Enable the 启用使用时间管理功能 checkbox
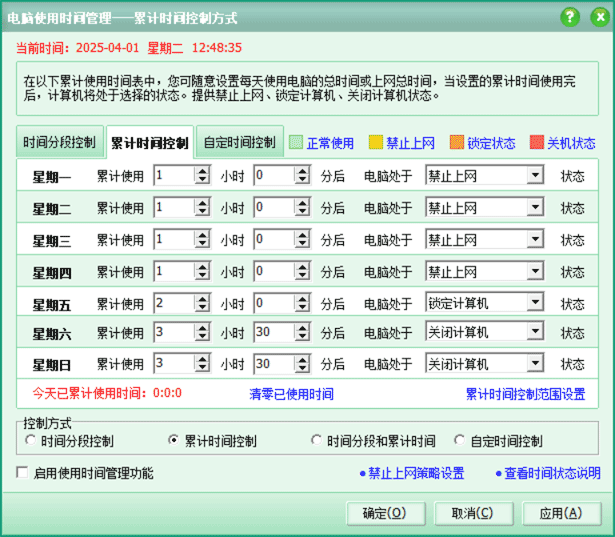Screen dimensions: 615x537 click(x=22, y=473)
